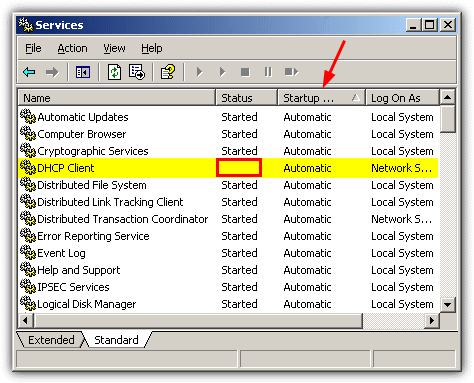Select the Logical Disk Manager name

tap(87, 304)
